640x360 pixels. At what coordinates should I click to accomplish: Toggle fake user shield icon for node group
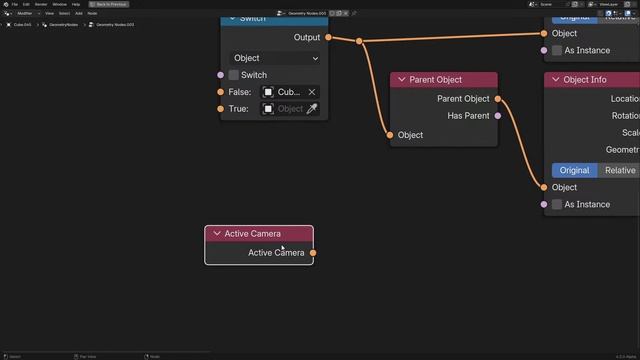[x=332, y=13]
